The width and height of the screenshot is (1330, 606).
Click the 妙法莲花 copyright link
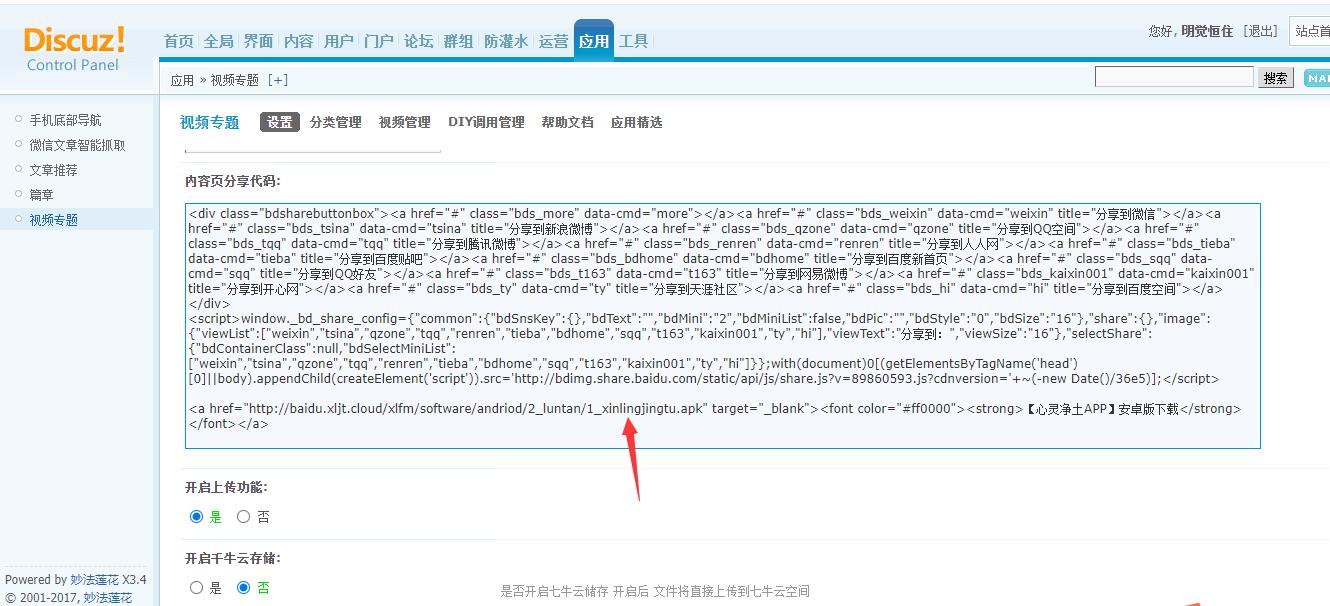[107, 598]
